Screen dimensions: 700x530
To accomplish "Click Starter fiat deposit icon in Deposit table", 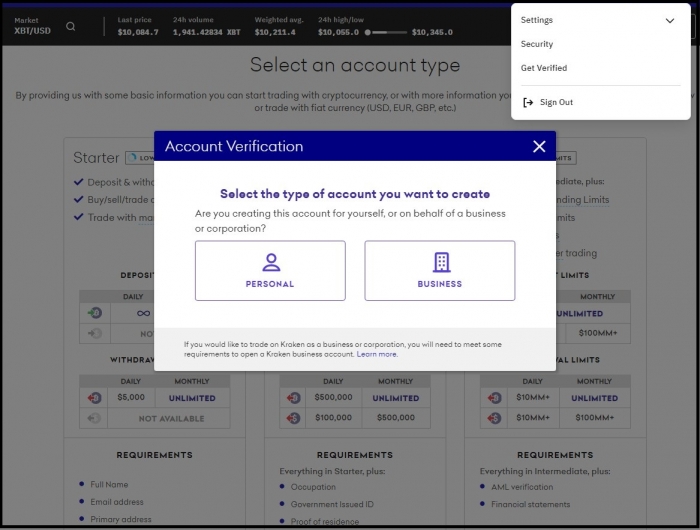I will click(x=94, y=334).
